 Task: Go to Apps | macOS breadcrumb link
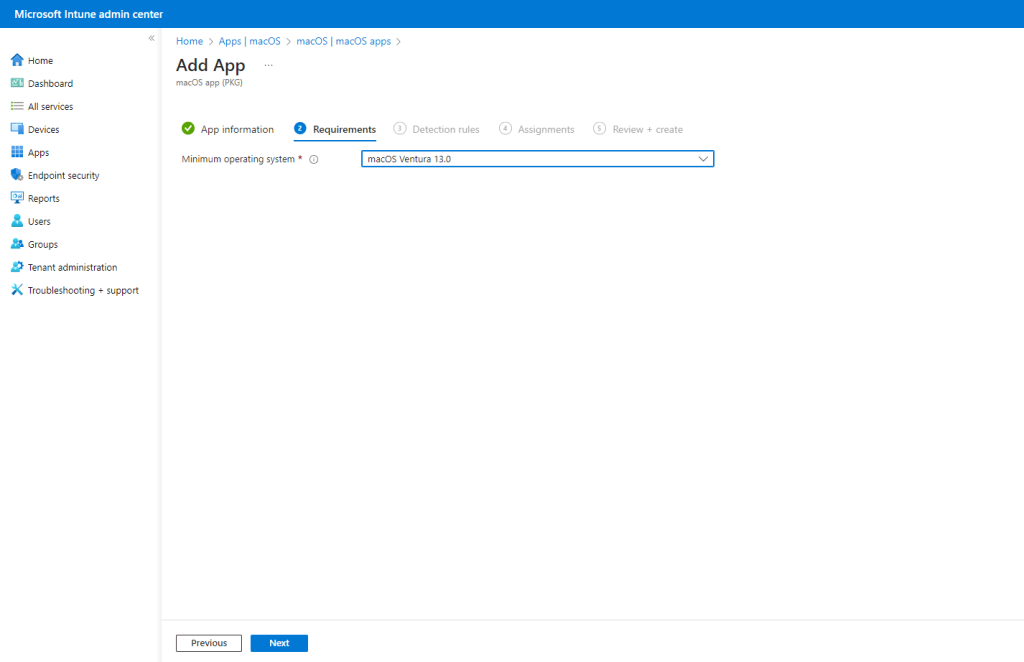coord(249,41)
